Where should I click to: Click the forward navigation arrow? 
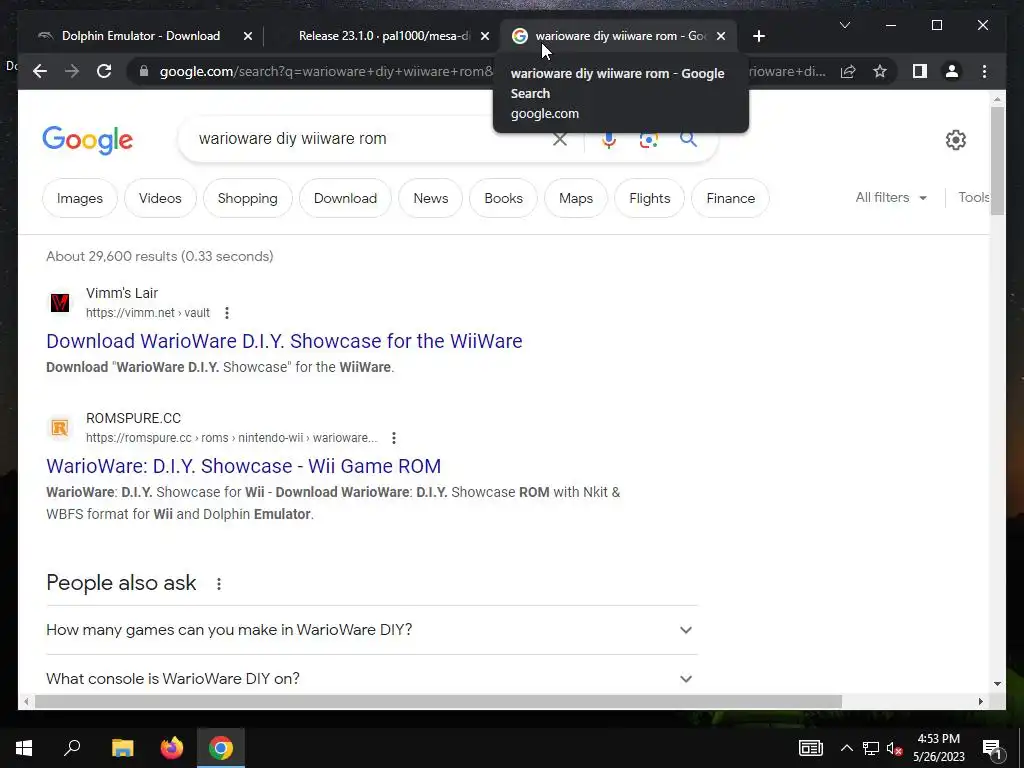pos(72,71)
